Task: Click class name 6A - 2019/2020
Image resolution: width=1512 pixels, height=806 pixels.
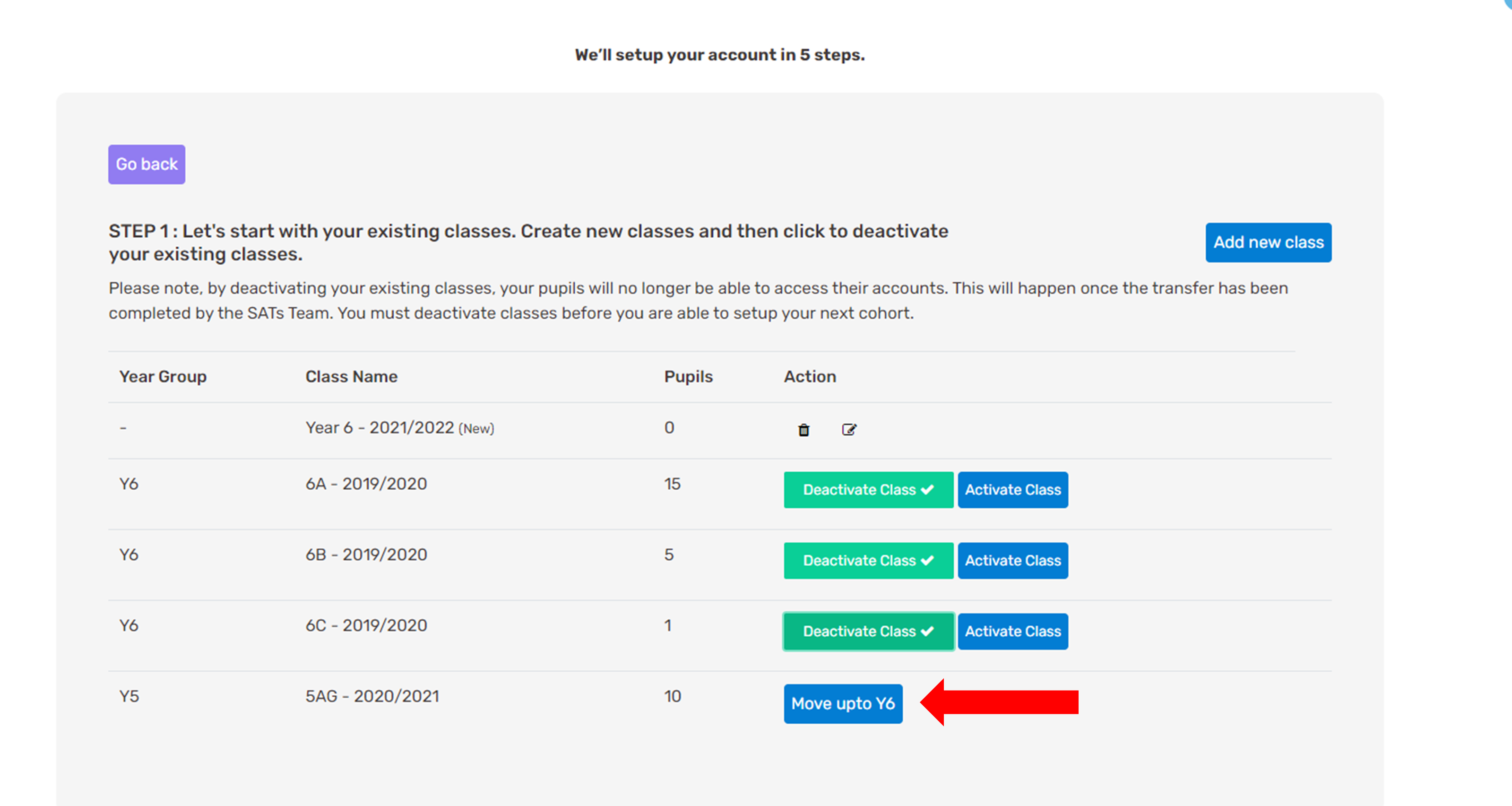Action: coord(366,484)
